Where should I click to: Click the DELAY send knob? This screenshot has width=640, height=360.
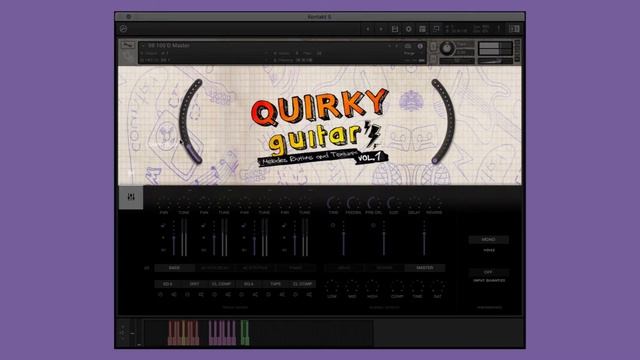click(414, 203)
